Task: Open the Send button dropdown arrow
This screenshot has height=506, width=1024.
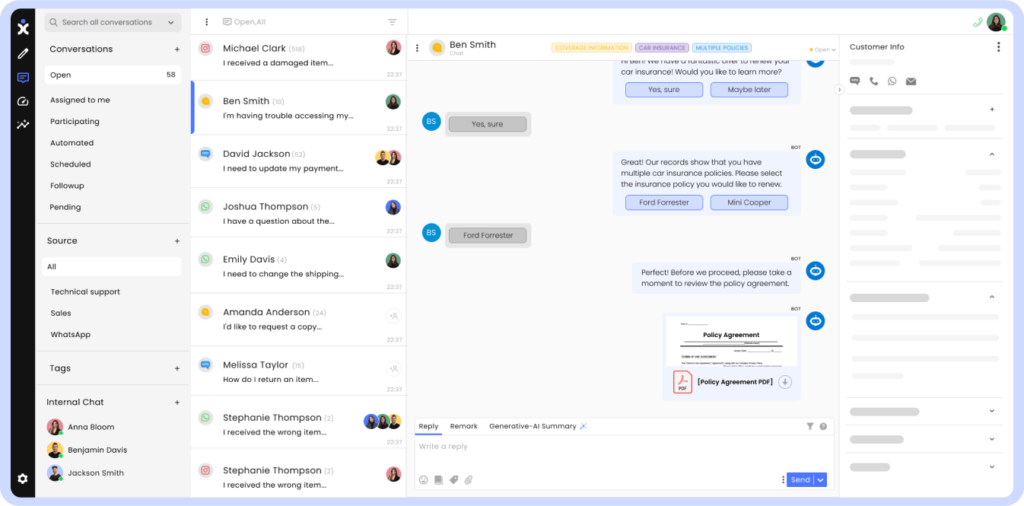Action: [x=821, y=480]
